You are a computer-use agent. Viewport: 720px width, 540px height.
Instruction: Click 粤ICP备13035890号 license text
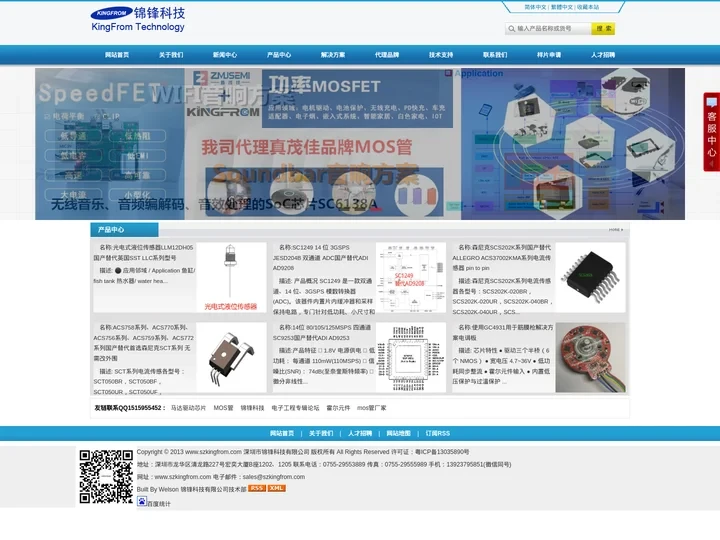[x=442, y=452]
